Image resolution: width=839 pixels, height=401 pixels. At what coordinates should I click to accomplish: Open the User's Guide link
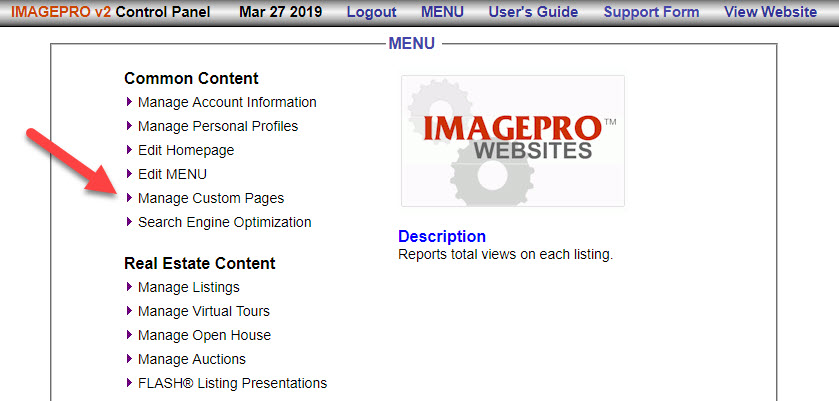pyautogui.click(x=533, y=12)
